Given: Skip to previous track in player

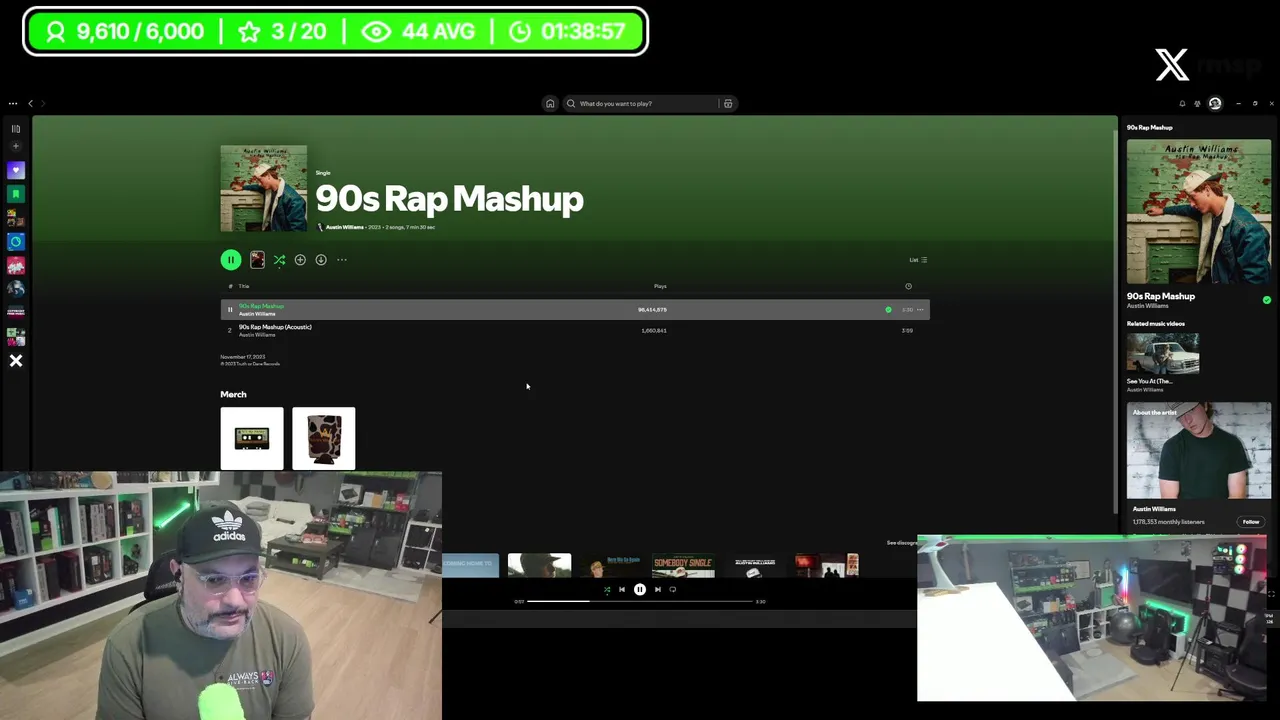Looking at the screenshot, I should tap(622, 590).
